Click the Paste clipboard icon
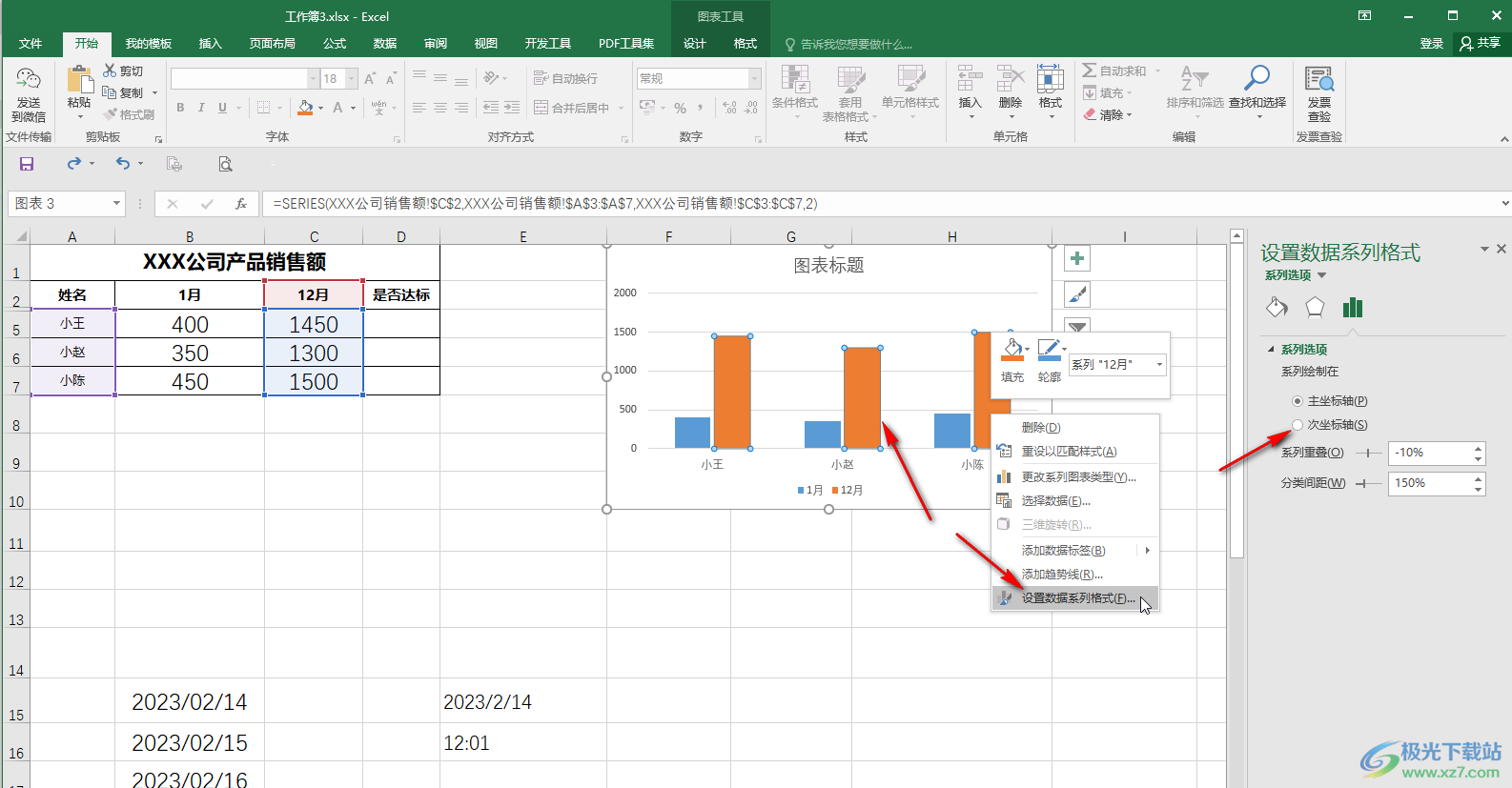This screenshot has height=788, width=1512. tap(79, 80)
